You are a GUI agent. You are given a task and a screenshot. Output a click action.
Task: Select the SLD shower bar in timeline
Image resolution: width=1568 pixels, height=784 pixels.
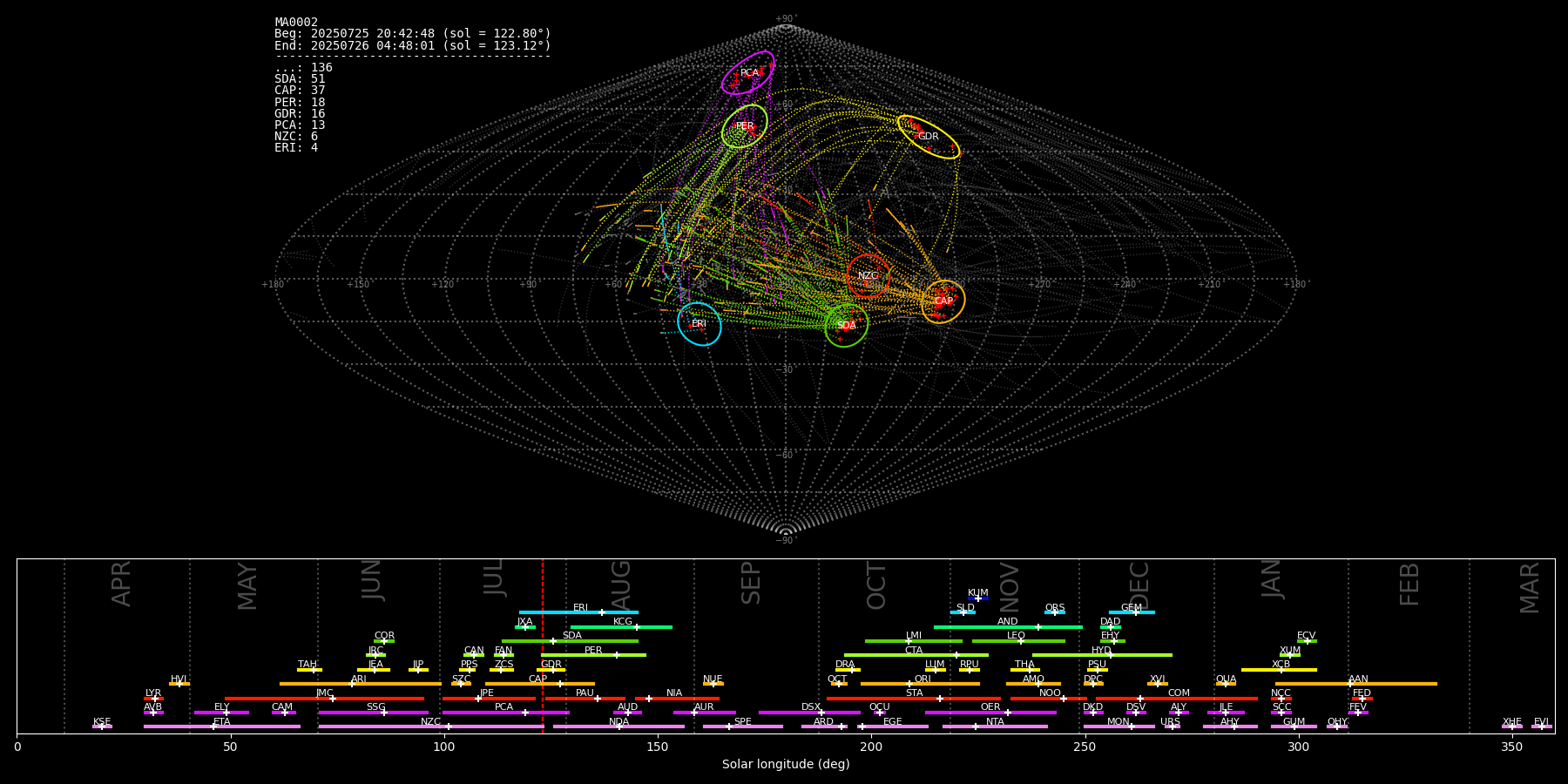point(963,612)
